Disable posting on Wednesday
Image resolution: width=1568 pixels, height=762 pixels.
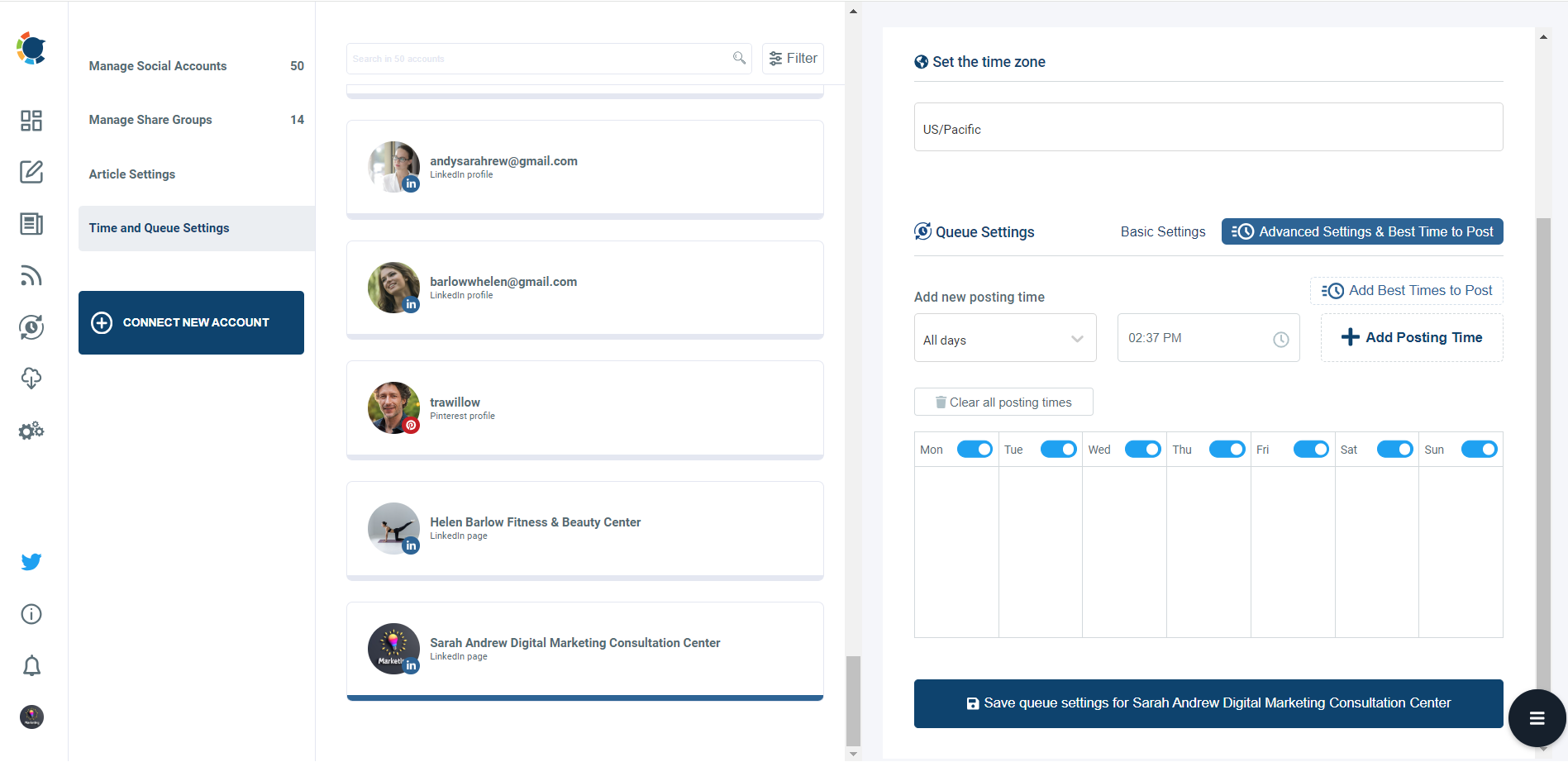tap(1143, 449)
